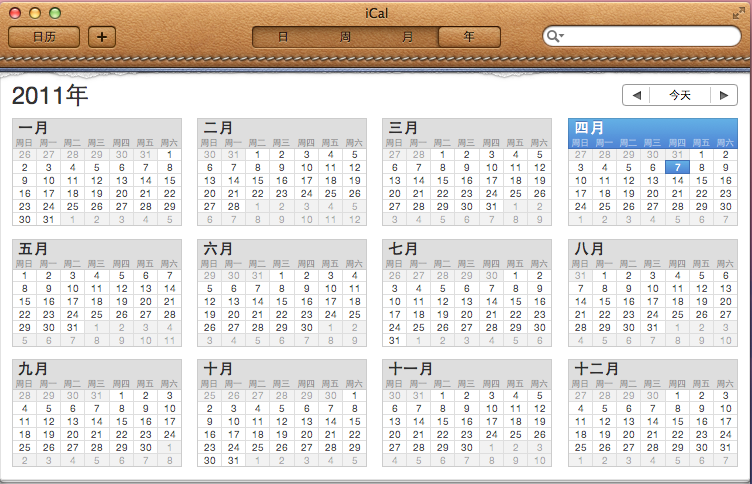Viewport: 752px width, 484px height.
Task: Select day 25 in 十二月
Action: (x=580, y=447)
